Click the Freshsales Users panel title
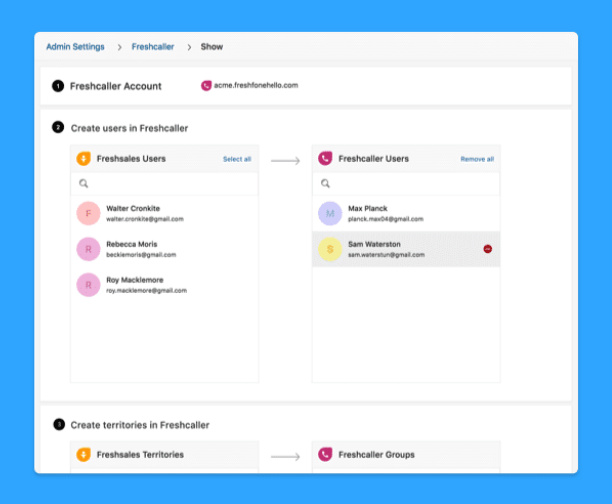Viewport: 612px width, 504px height. click(x=131, y=159)
